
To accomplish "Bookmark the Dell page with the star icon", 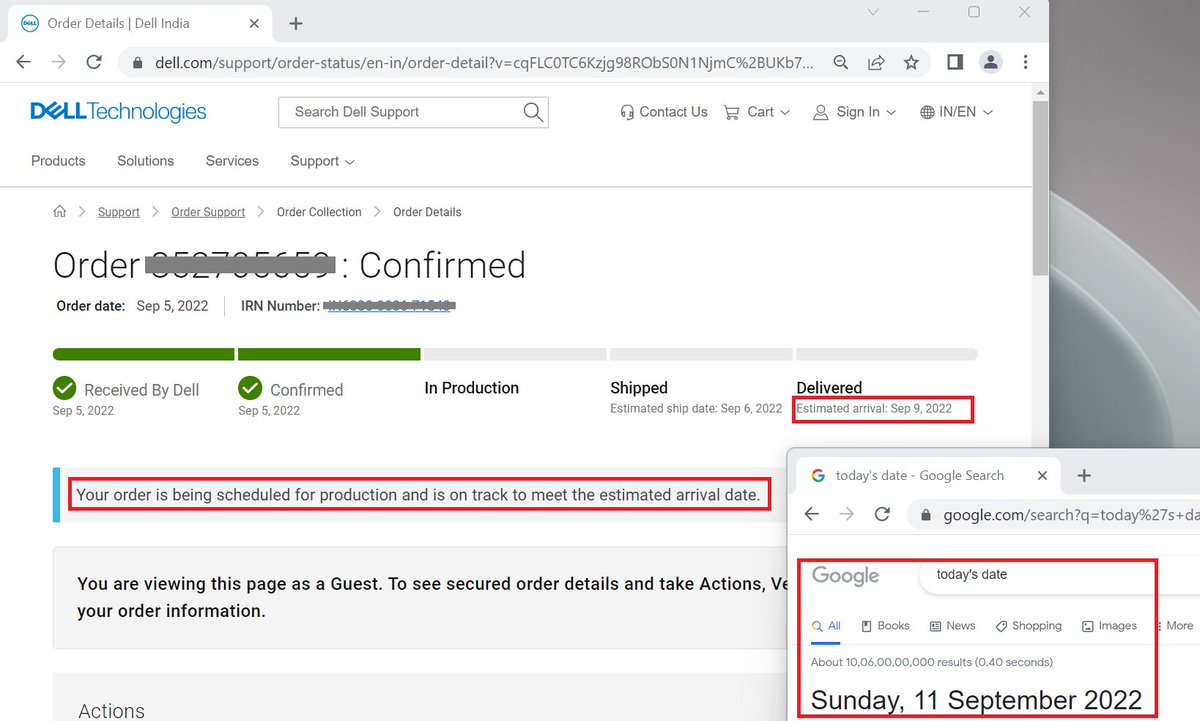I will pyautogui.click(x=911, y=62).
